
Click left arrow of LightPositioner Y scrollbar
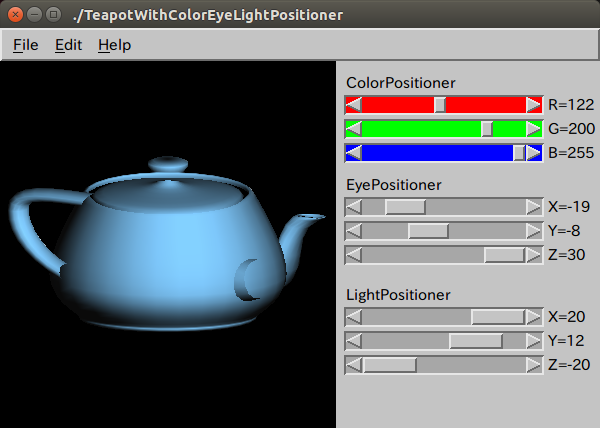354,341
